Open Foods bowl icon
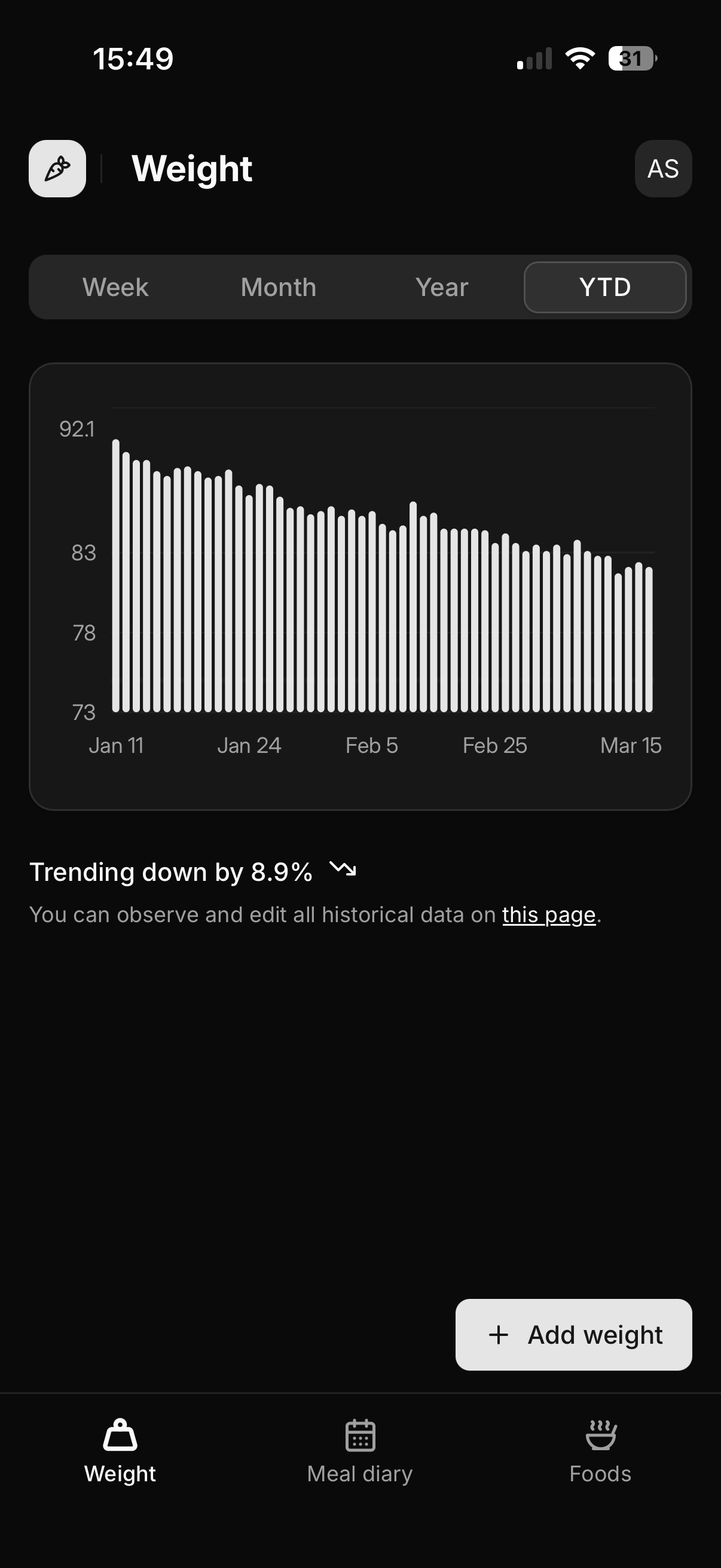The height and width of the screenshot is (1568, 721). click(600, 1435)
